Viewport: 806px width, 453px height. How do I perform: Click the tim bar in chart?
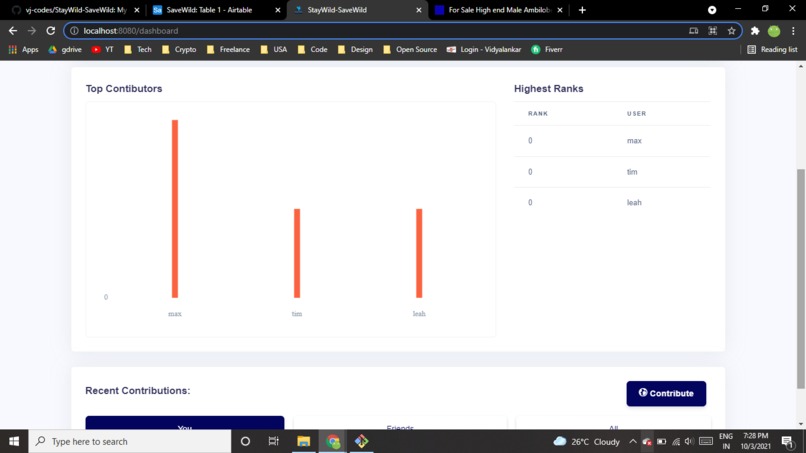(x=297, y=253)
